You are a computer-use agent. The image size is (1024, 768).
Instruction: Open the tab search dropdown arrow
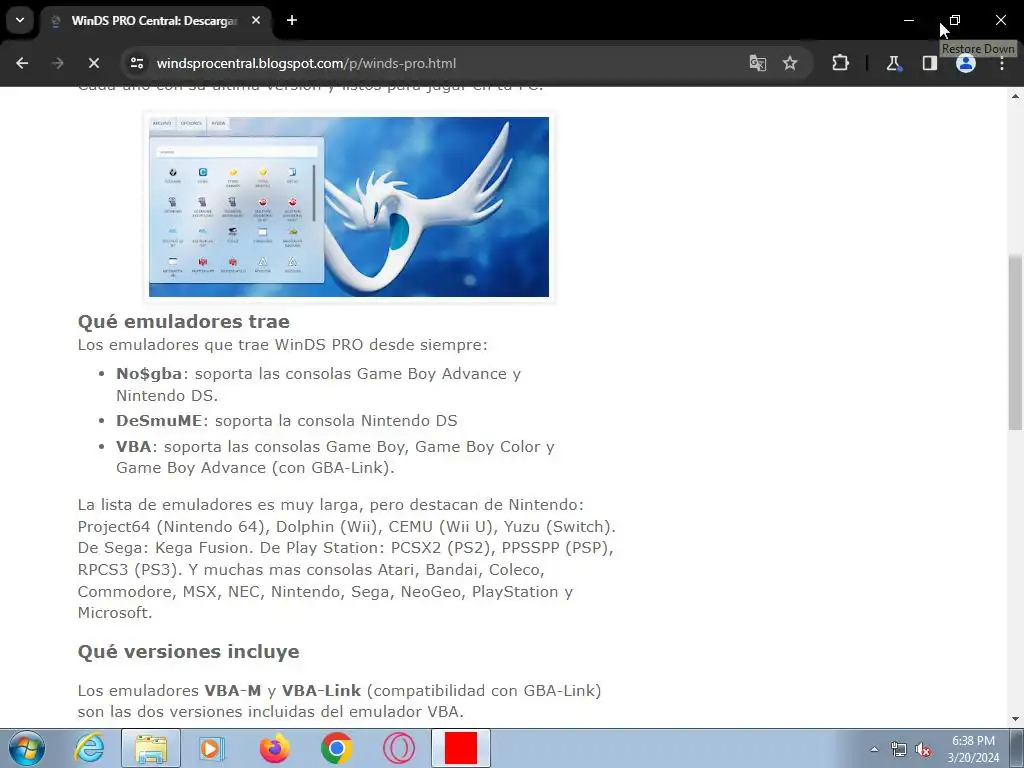point(20,20)
